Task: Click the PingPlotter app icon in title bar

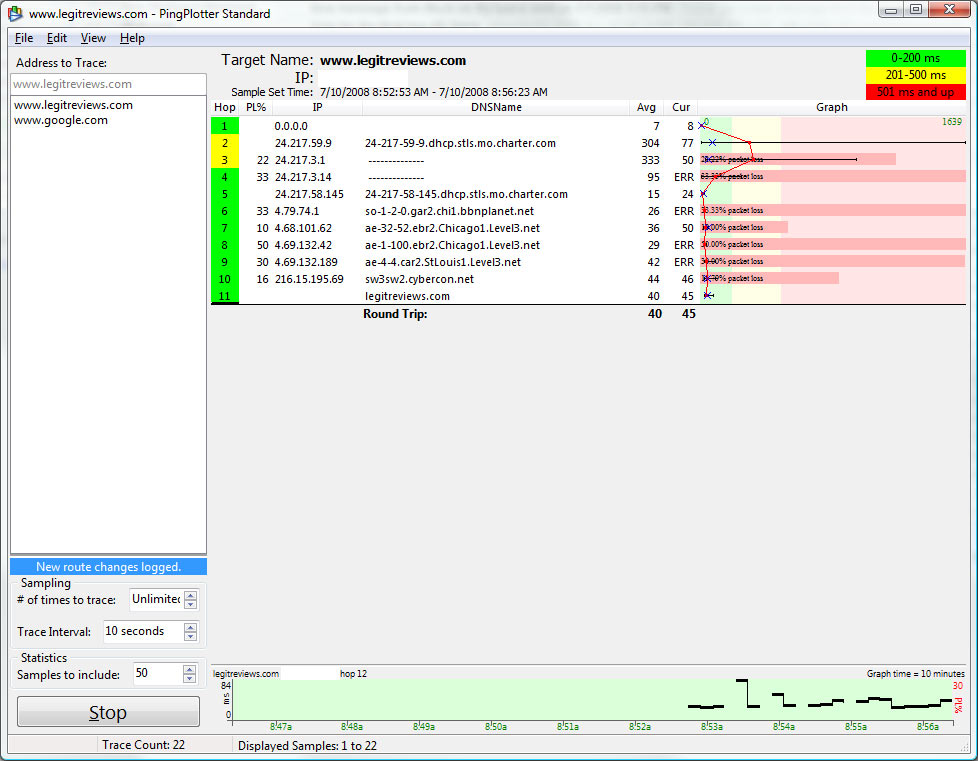Action: [x=15, y=14]
